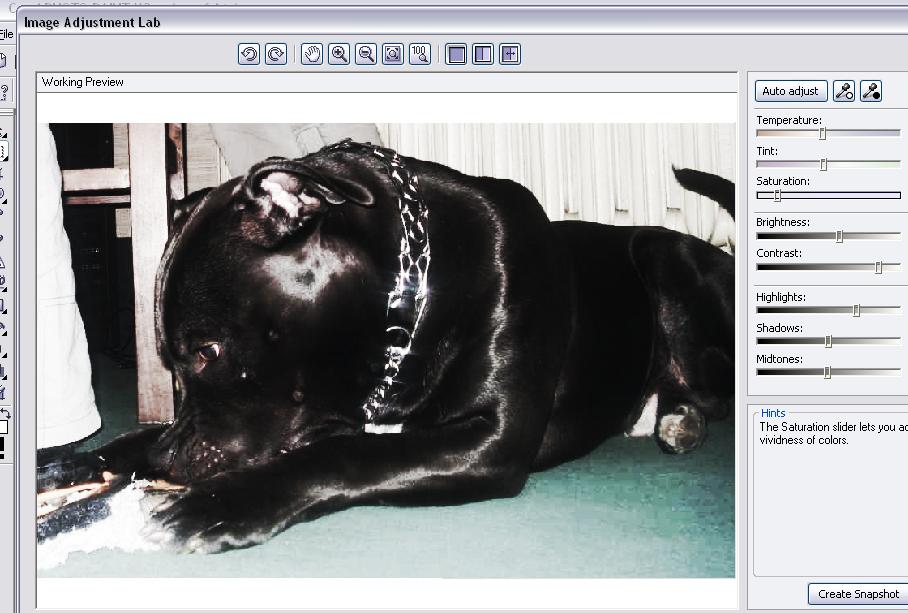Click the Zoom in magnifier
The height and width of the screenshot is (613, 908).
[x=339, y=54]
